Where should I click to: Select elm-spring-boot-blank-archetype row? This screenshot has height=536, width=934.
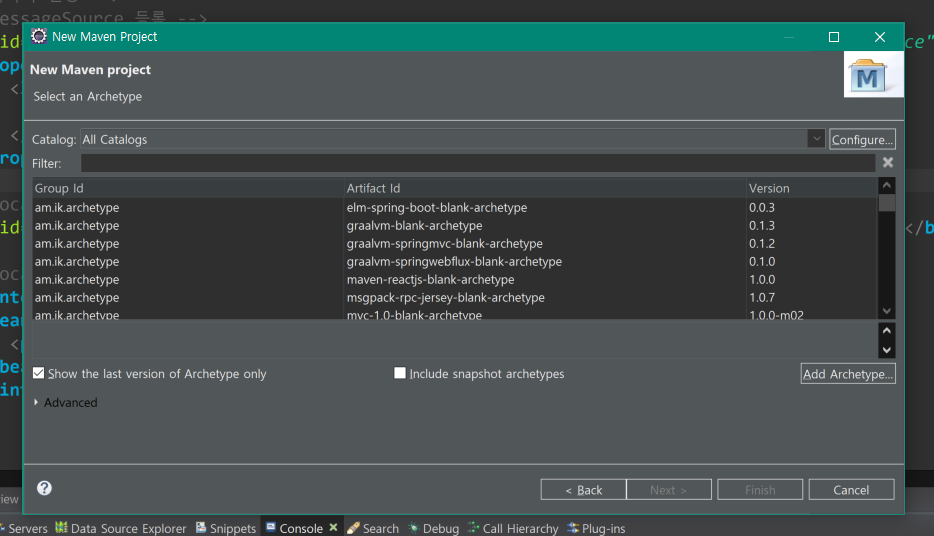[x=454, y=207]
